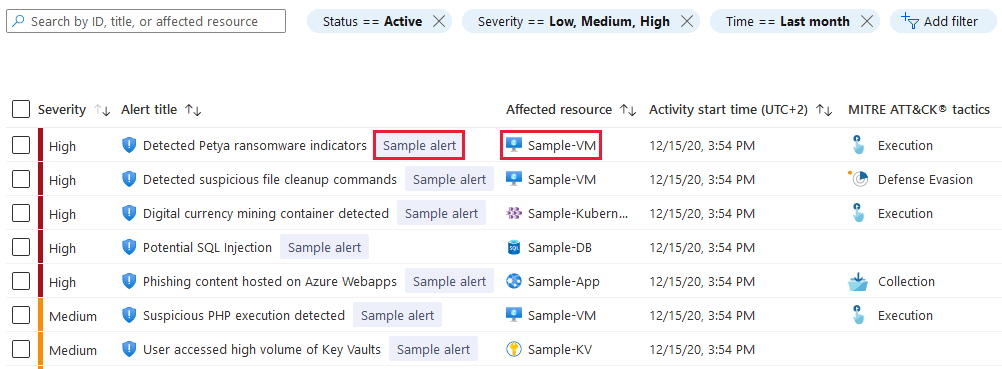Click Execution tactic icon in PHP execution row
Image resolution: width=1002 pixels, height=369 pixels.
(858, 315)
